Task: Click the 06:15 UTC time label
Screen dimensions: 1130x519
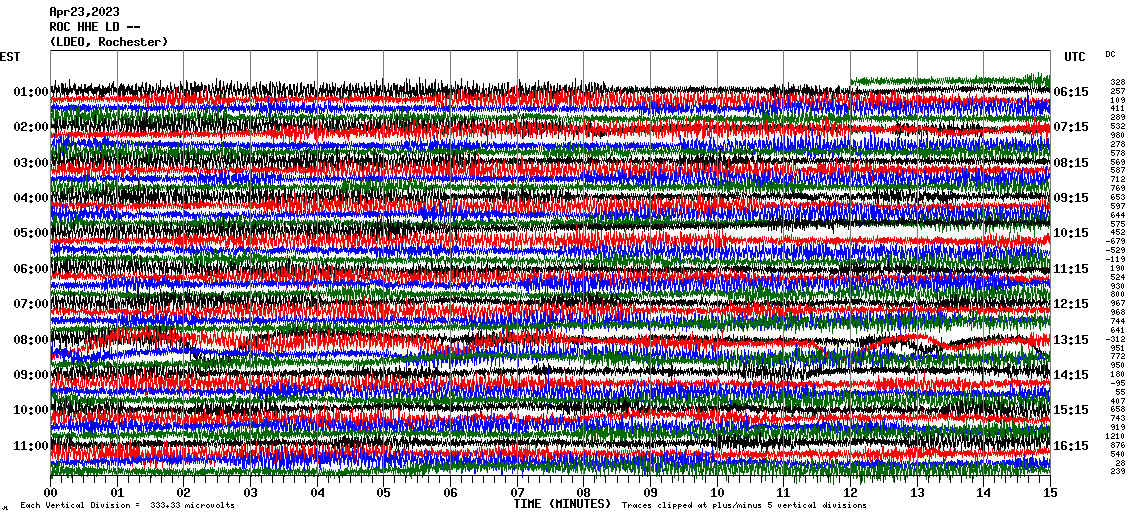Action: point(1071,92)
